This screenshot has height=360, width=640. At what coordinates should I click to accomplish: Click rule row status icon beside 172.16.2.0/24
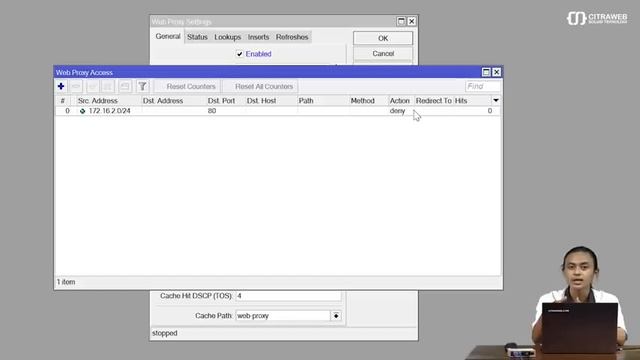click(x=82, y=111)
